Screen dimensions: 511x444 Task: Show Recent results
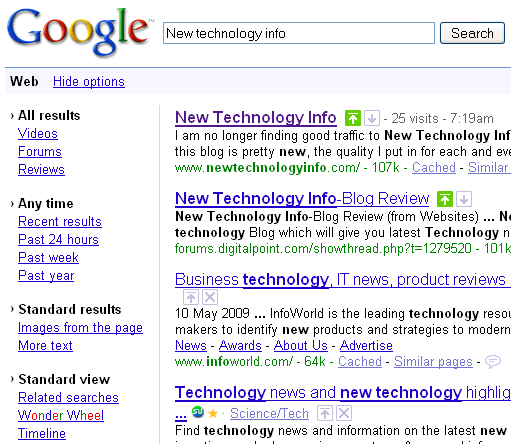pos(60,221)
